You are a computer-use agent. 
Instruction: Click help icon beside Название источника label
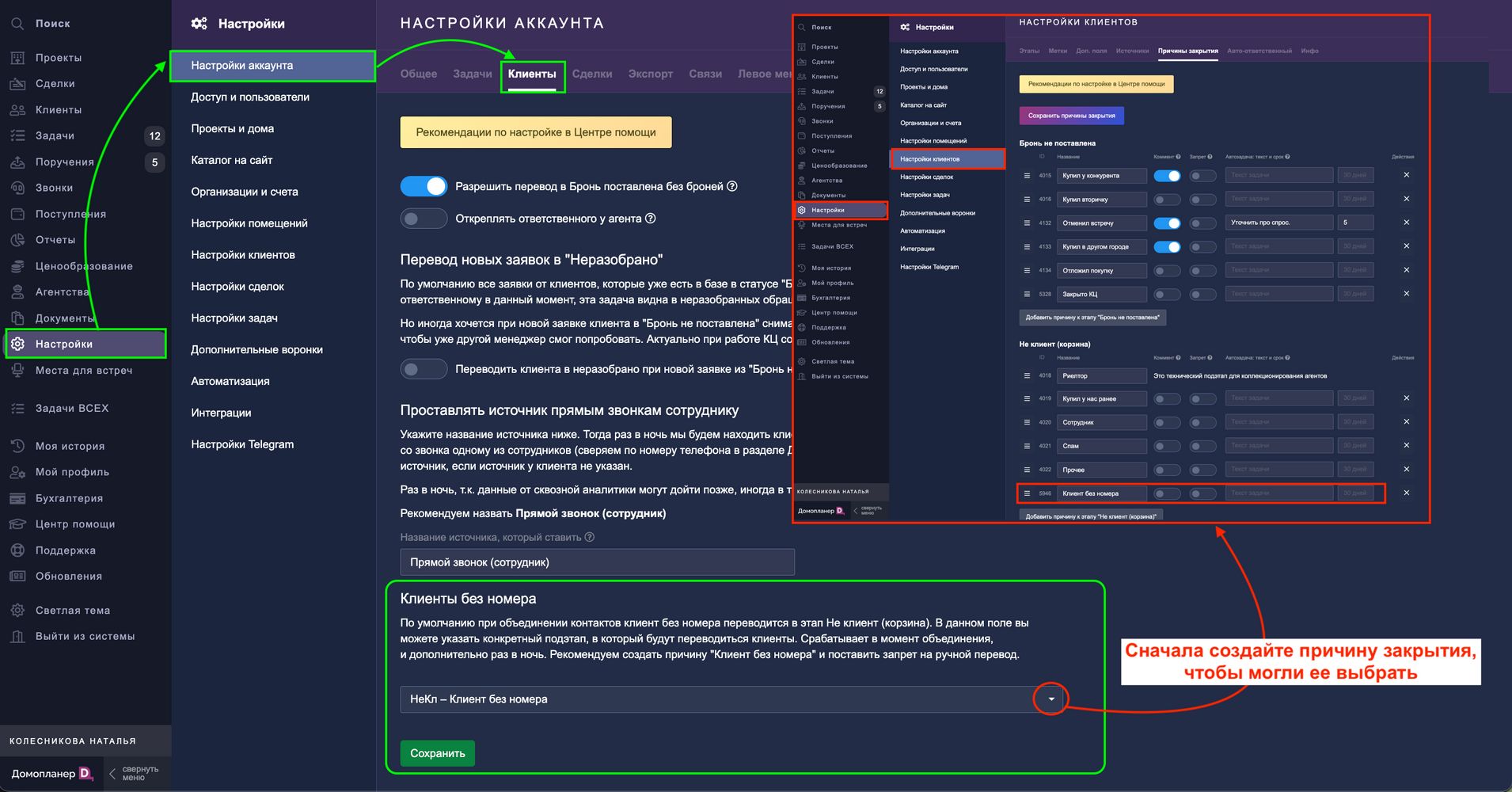pyautogui.click(x=590, y=538)
